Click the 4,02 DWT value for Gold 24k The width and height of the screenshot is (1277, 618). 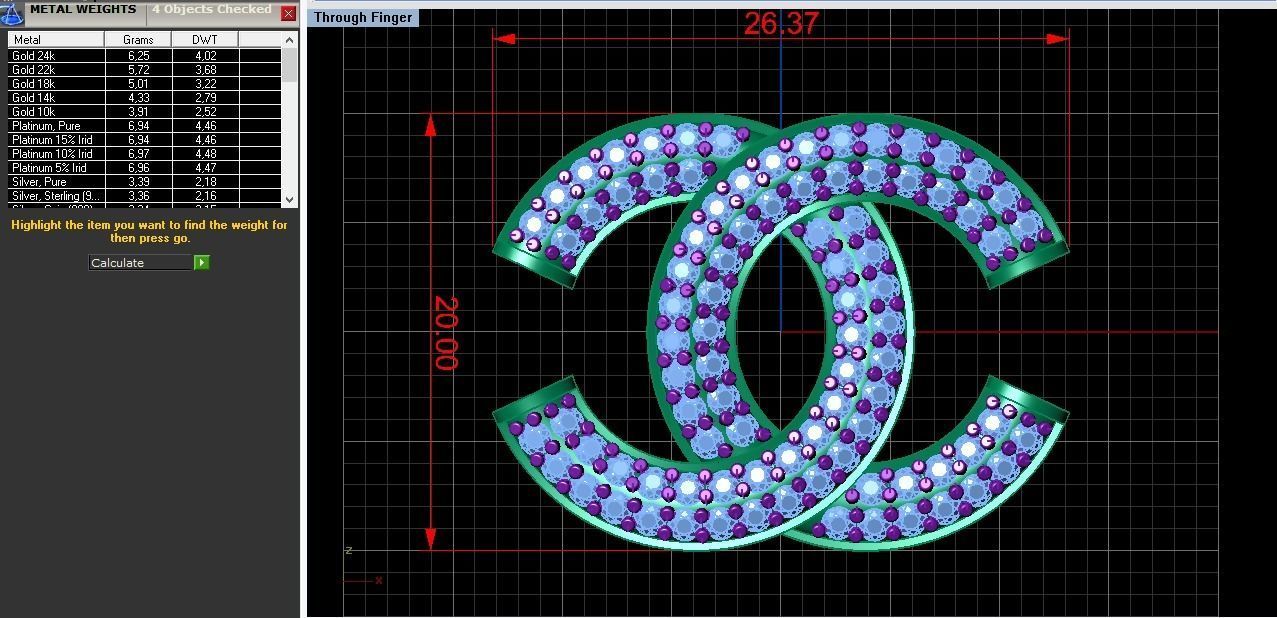point(205,56)
